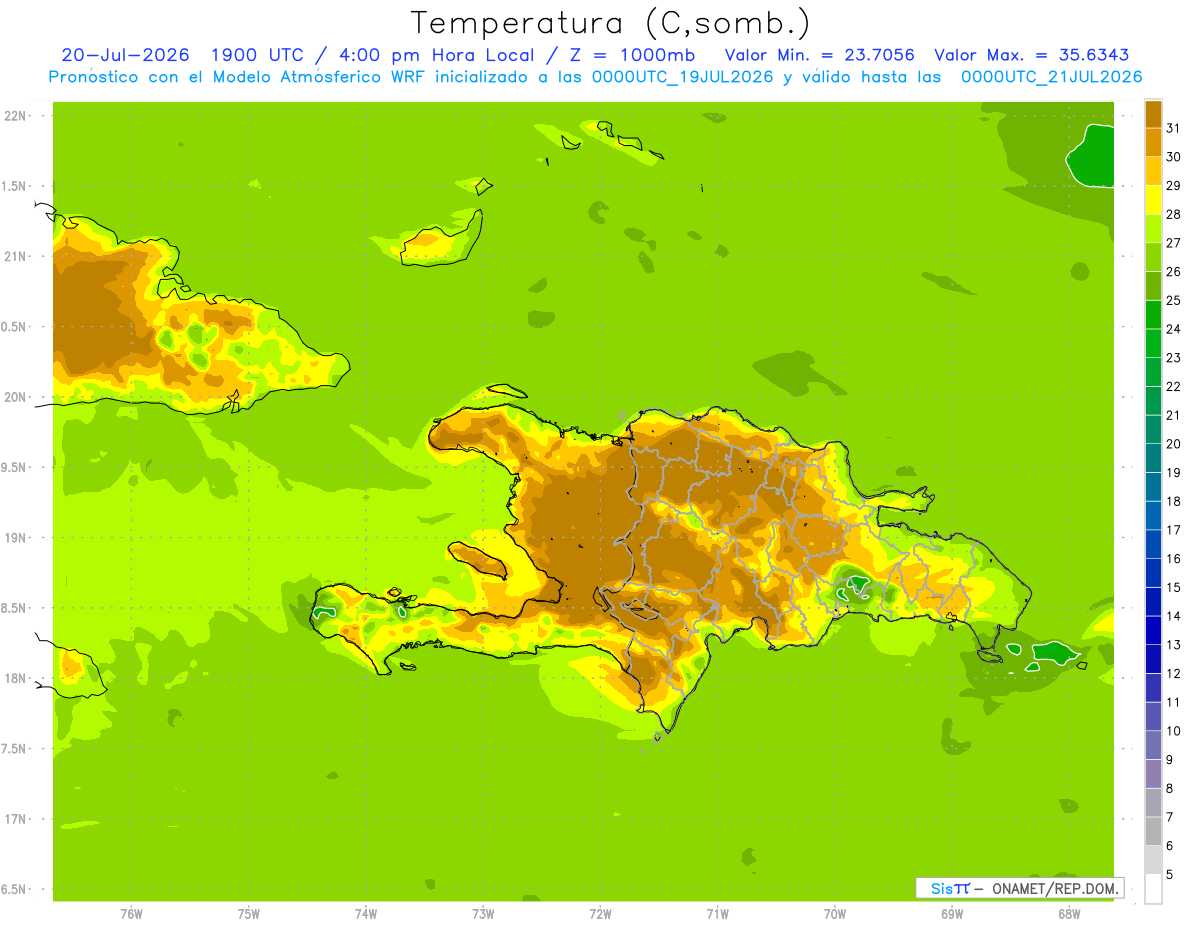1200x927 pixels.
Task: Click the "73W" longitude label
Action: point(483,913)
